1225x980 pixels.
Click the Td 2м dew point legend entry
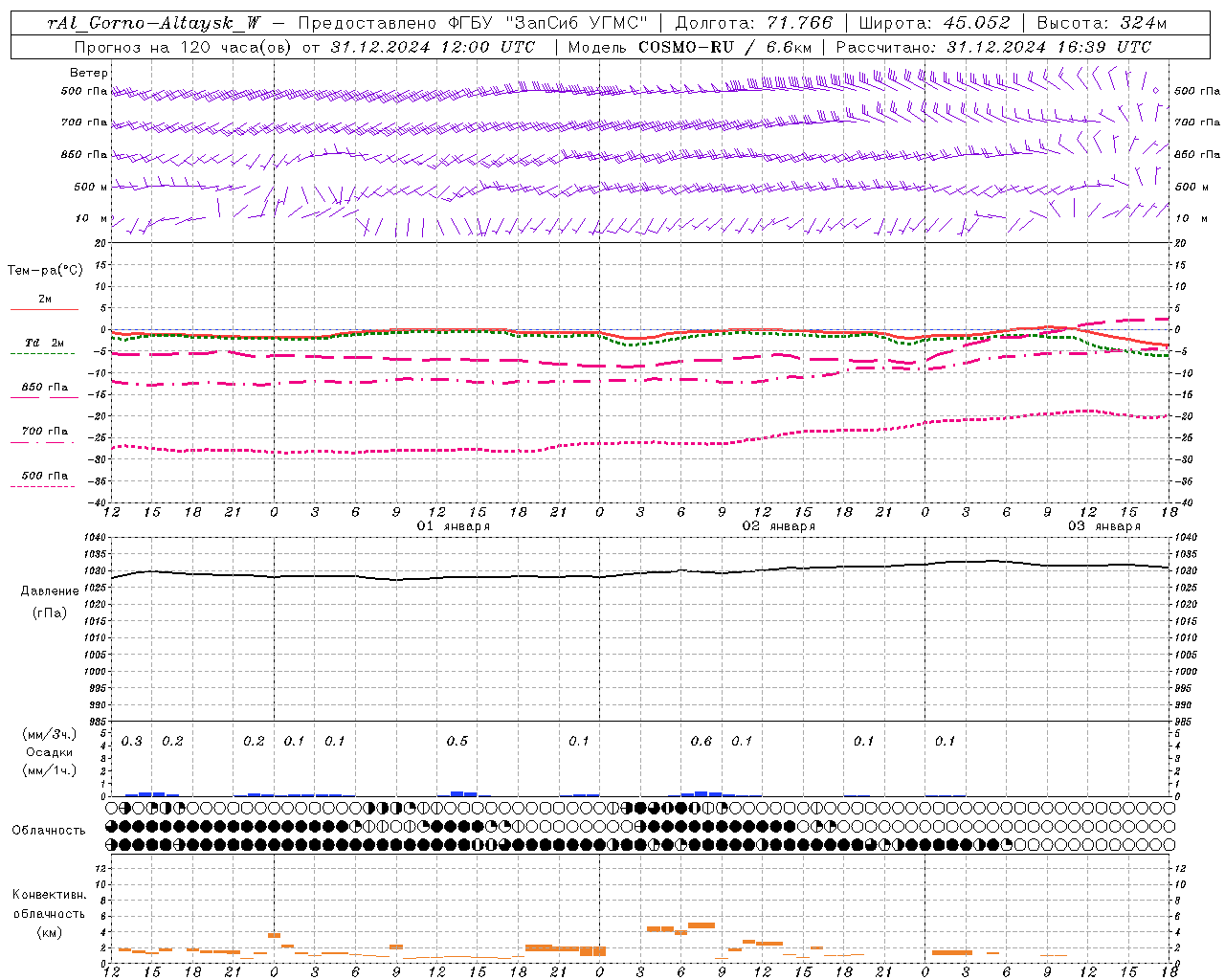click(45, 343)
